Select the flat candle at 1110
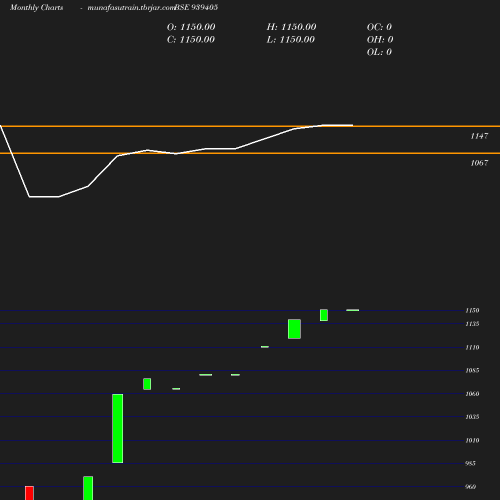This screenshot has height=500, width=500. 265,347
